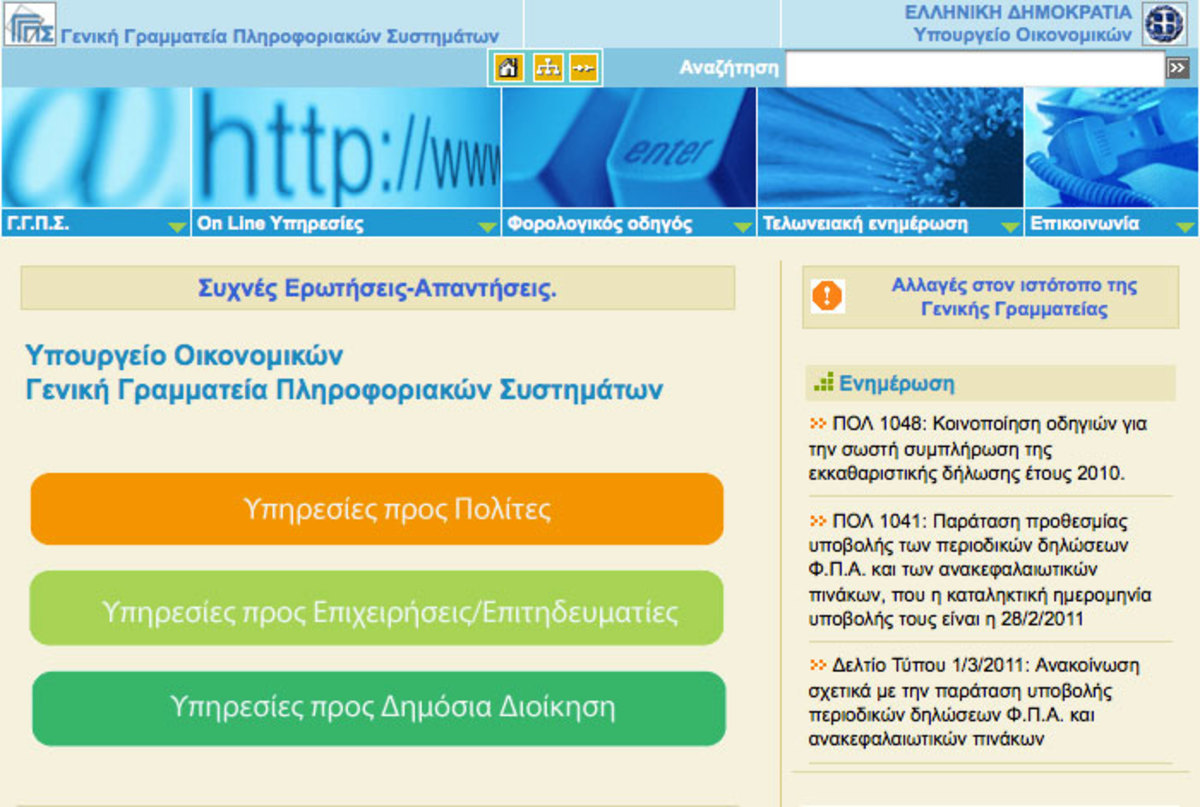The height and width of the screenshot is (807, 1200).
Task: Click into the Αναζήτηση search field
Action: click(x=974, y=69)
